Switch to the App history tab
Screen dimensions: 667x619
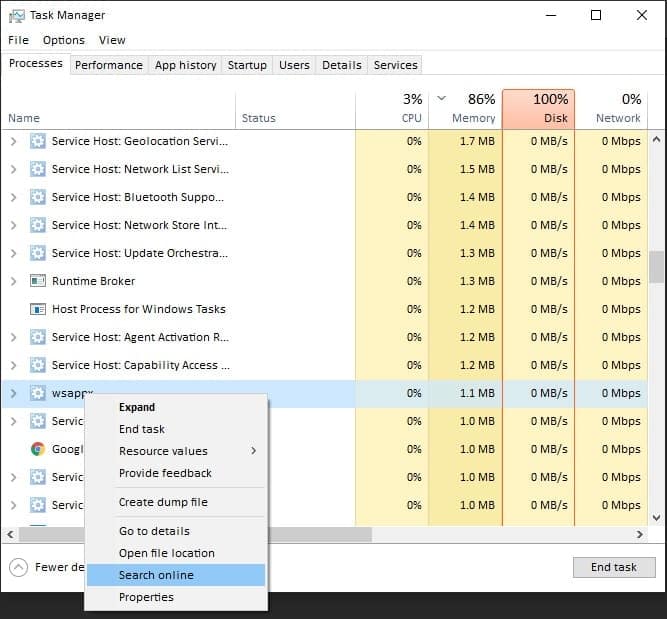[x=185, y=65]
